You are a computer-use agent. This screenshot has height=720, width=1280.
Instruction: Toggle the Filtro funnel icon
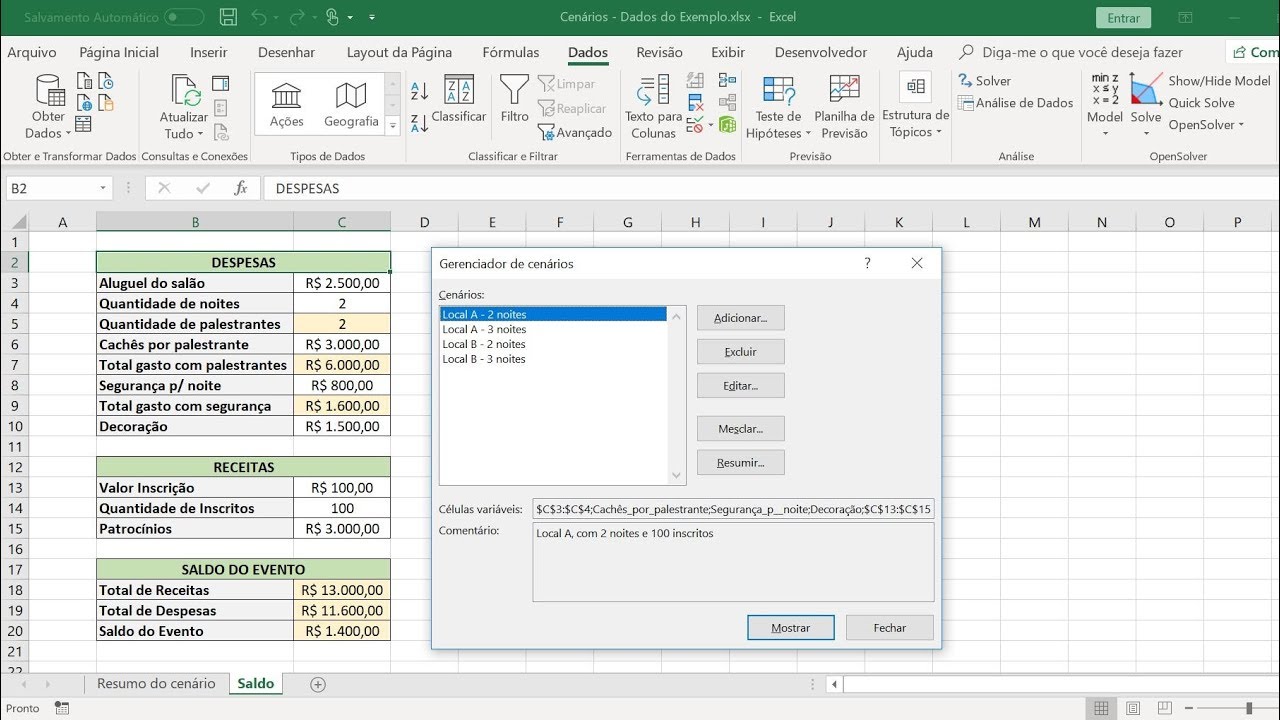click(x=514, y=99)
